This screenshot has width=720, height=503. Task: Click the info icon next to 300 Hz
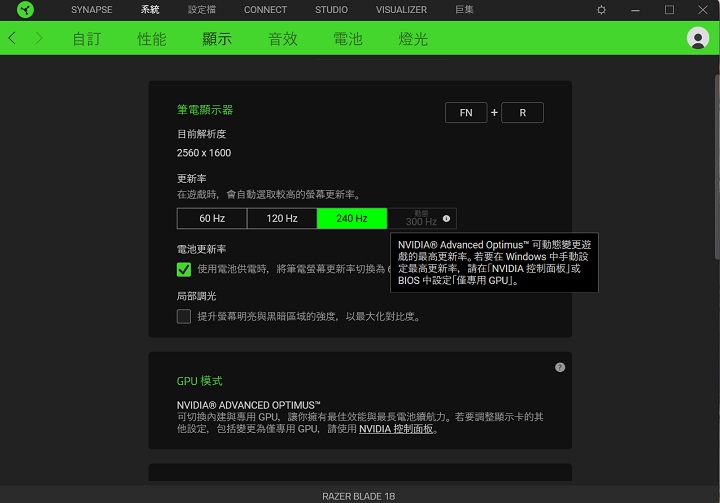click(446, 219)
